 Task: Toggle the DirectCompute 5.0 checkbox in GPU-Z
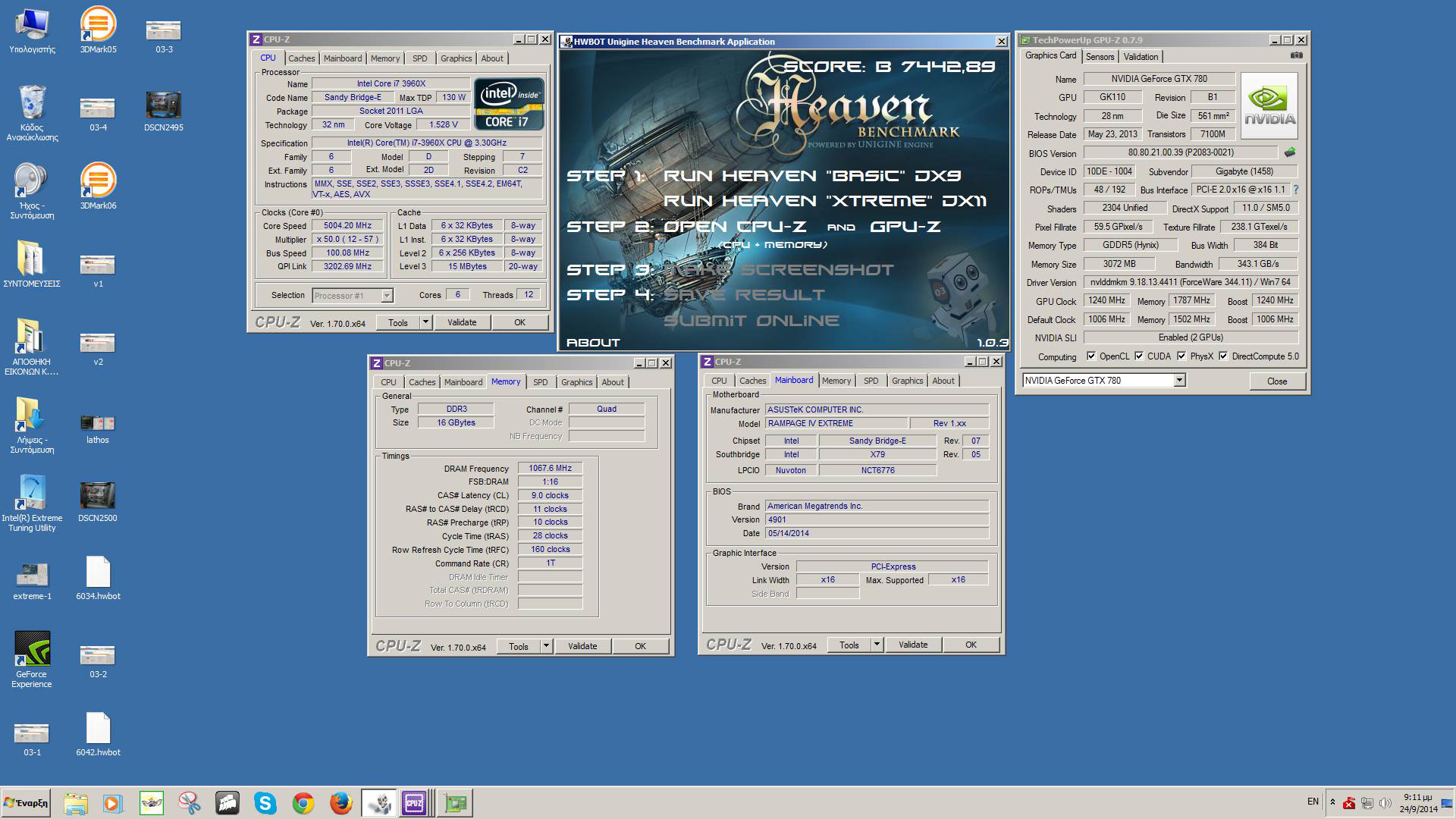[1223, 356]
